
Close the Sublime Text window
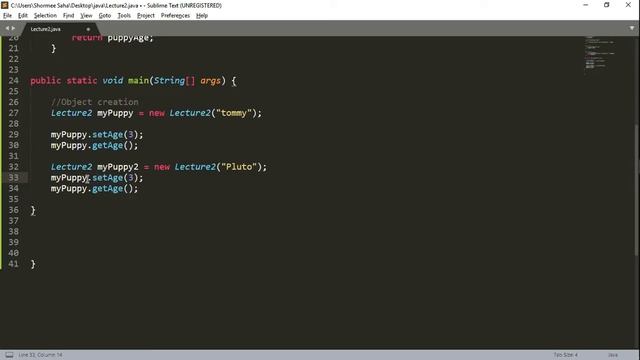(628, 5)
